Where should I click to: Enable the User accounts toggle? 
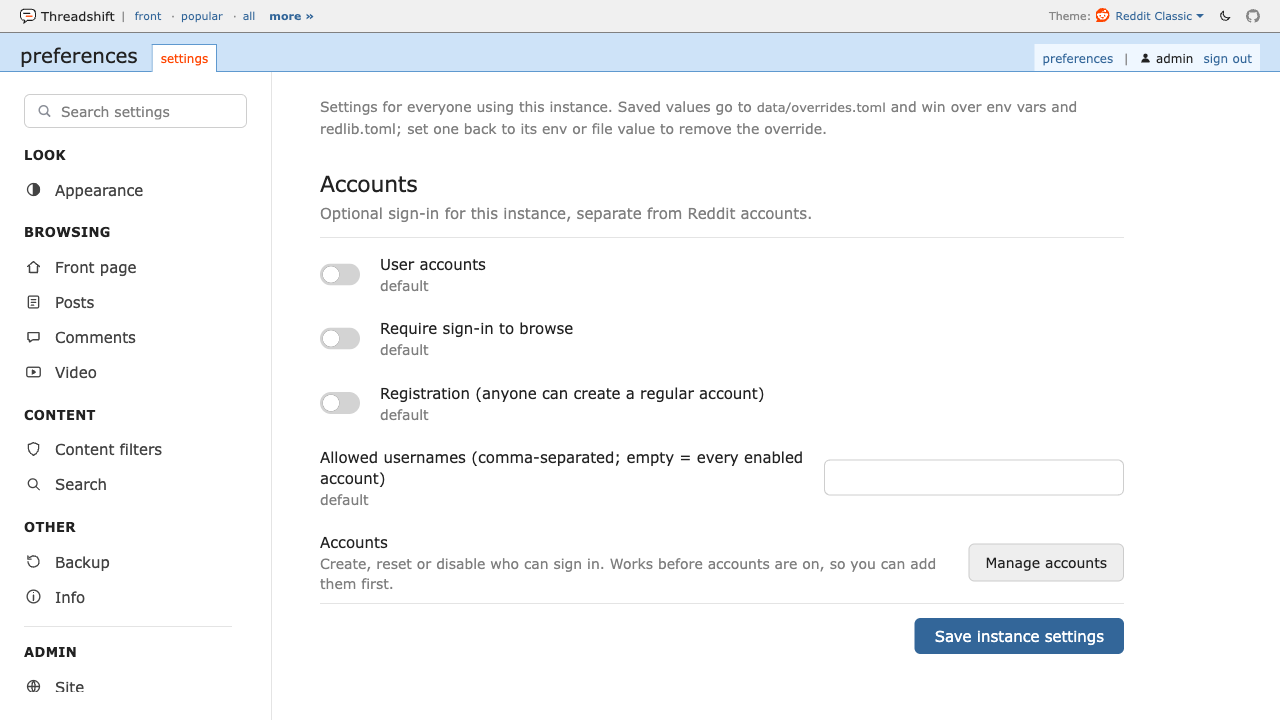pyautogui.click(x=340, y=274)
